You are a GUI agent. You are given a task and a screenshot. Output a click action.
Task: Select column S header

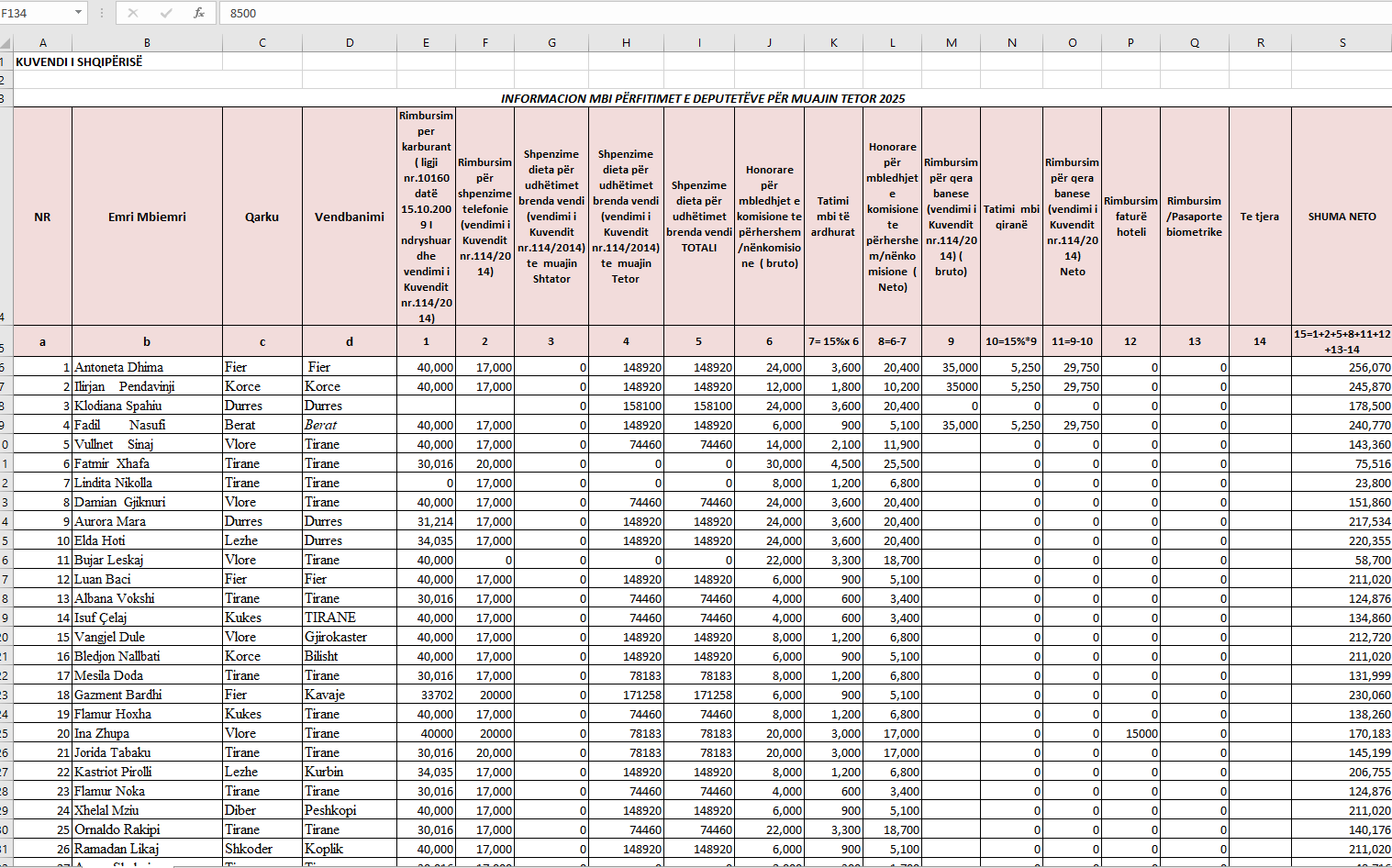1342,43
